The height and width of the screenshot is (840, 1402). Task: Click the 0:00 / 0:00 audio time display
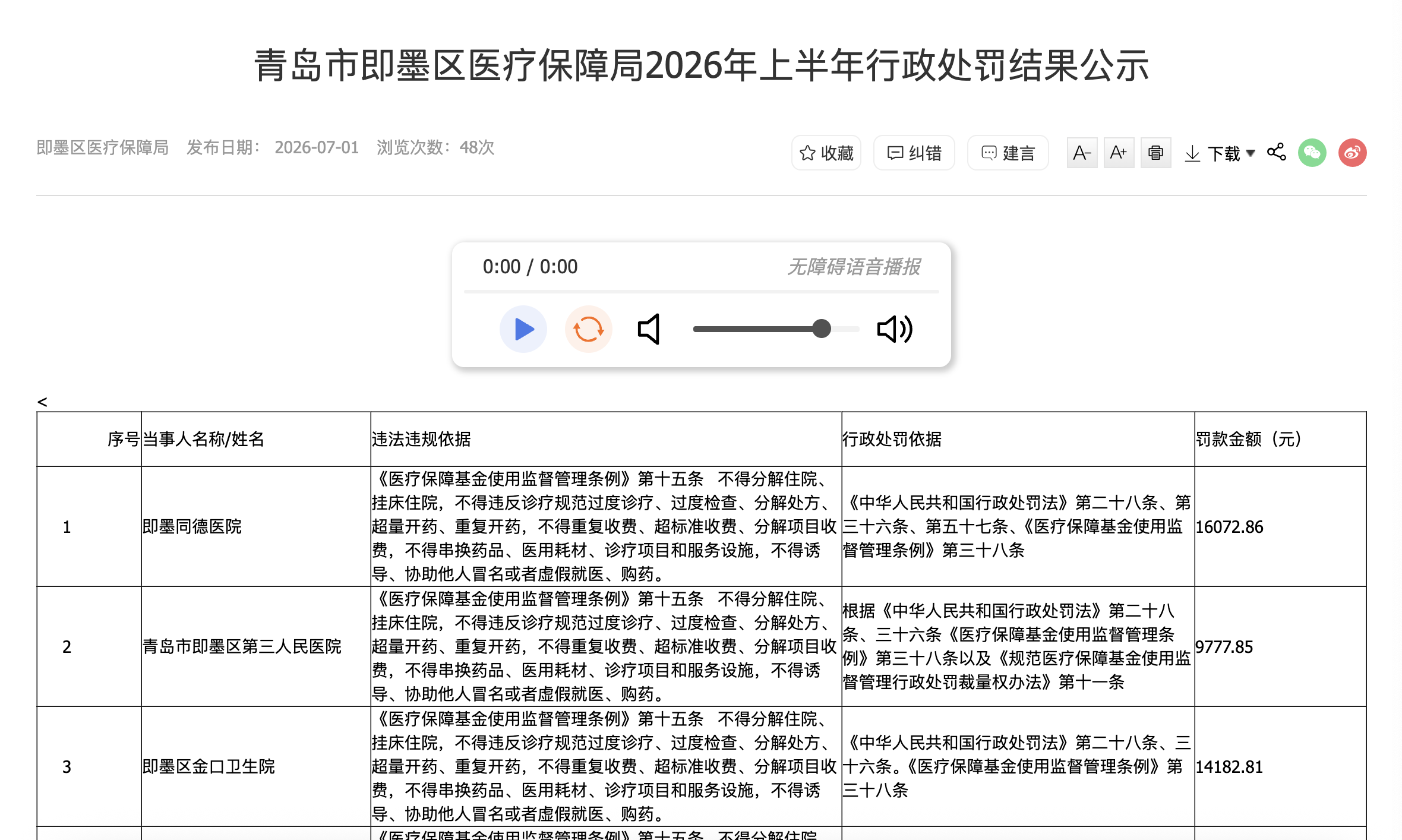coord(530,267)
